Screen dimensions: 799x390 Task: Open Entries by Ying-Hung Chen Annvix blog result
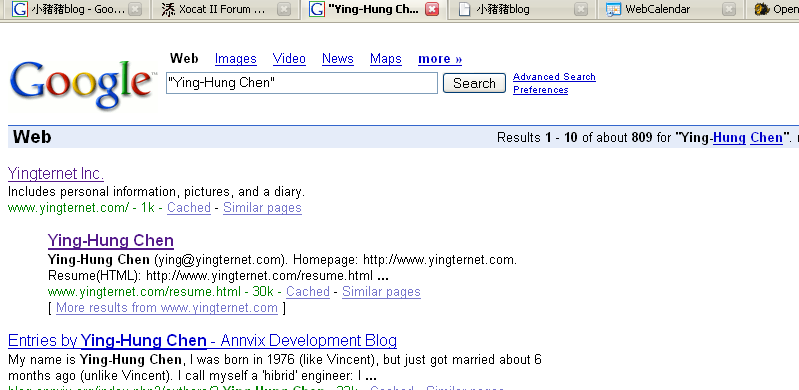(x=202, y=340)
